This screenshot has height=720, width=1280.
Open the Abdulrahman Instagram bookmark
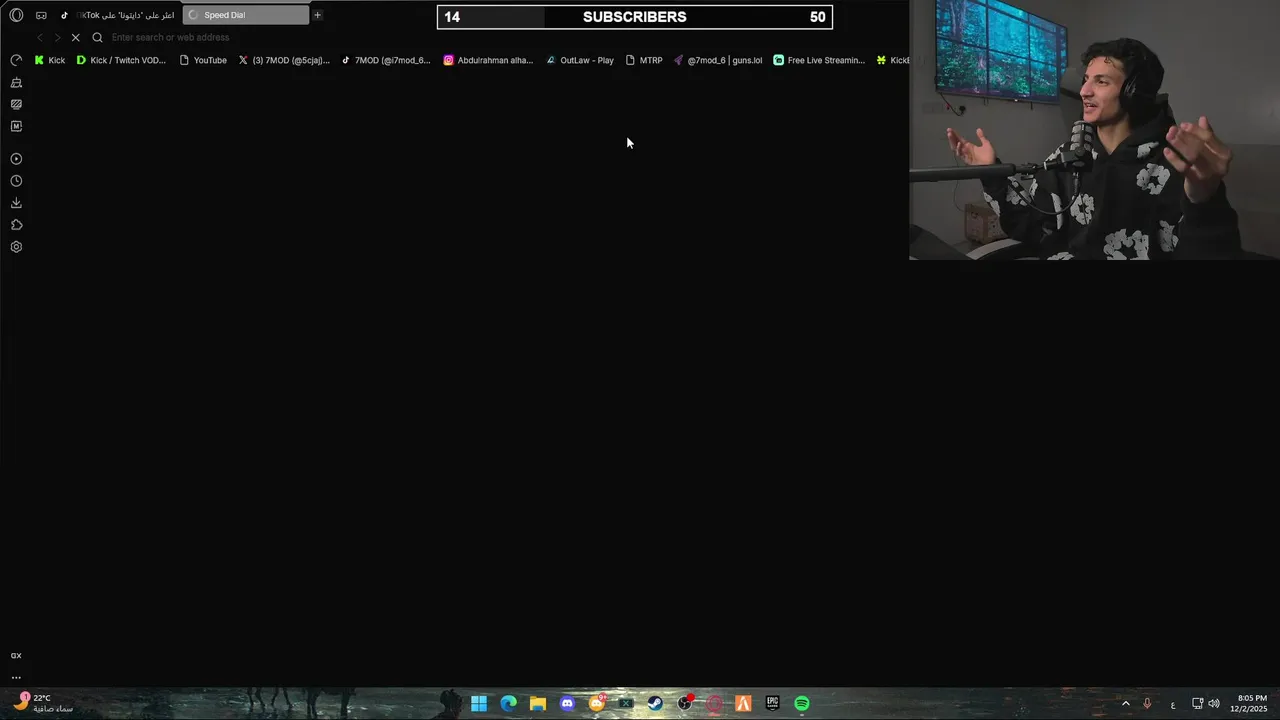pos(488,60)
